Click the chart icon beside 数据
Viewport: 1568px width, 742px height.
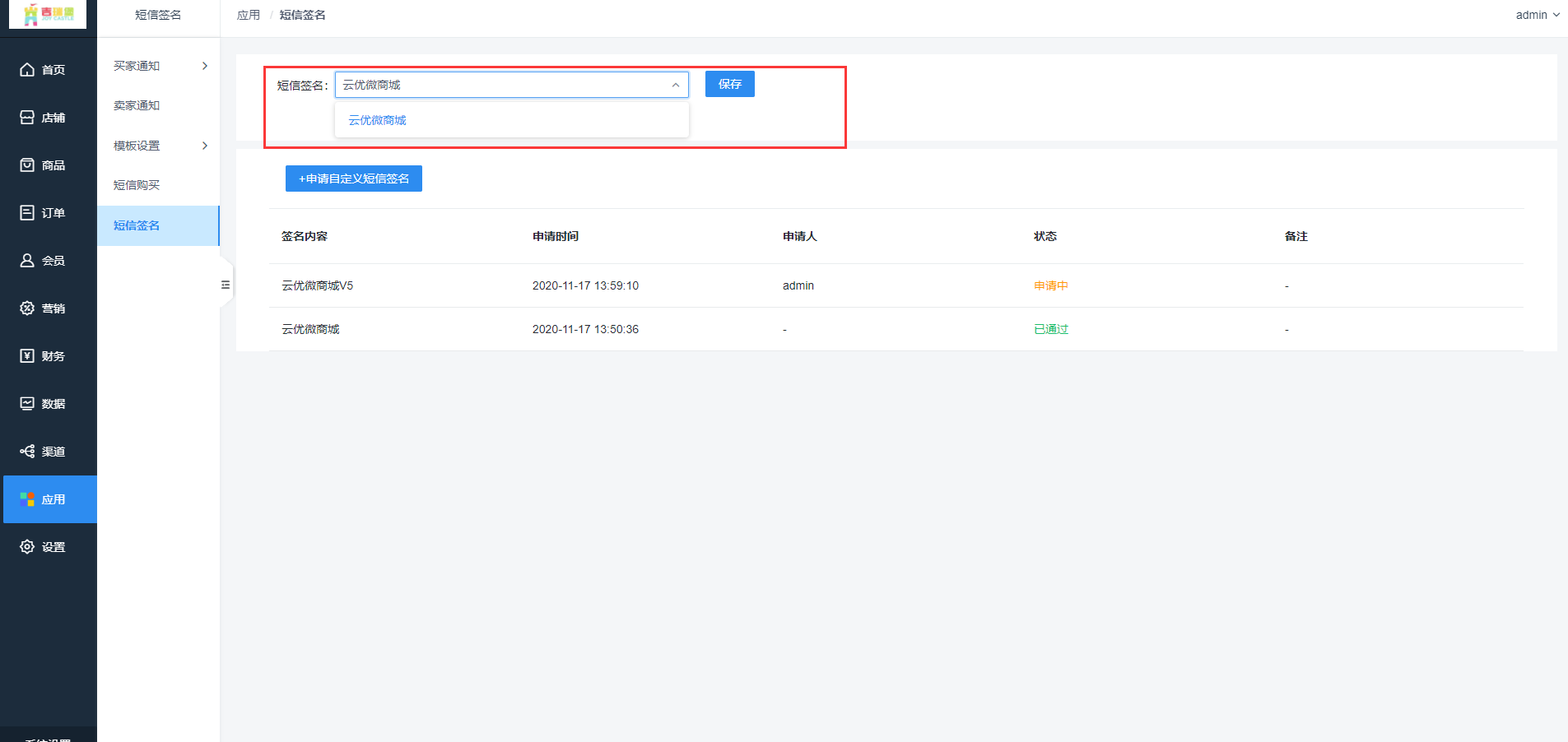click(x=27, y=404)
